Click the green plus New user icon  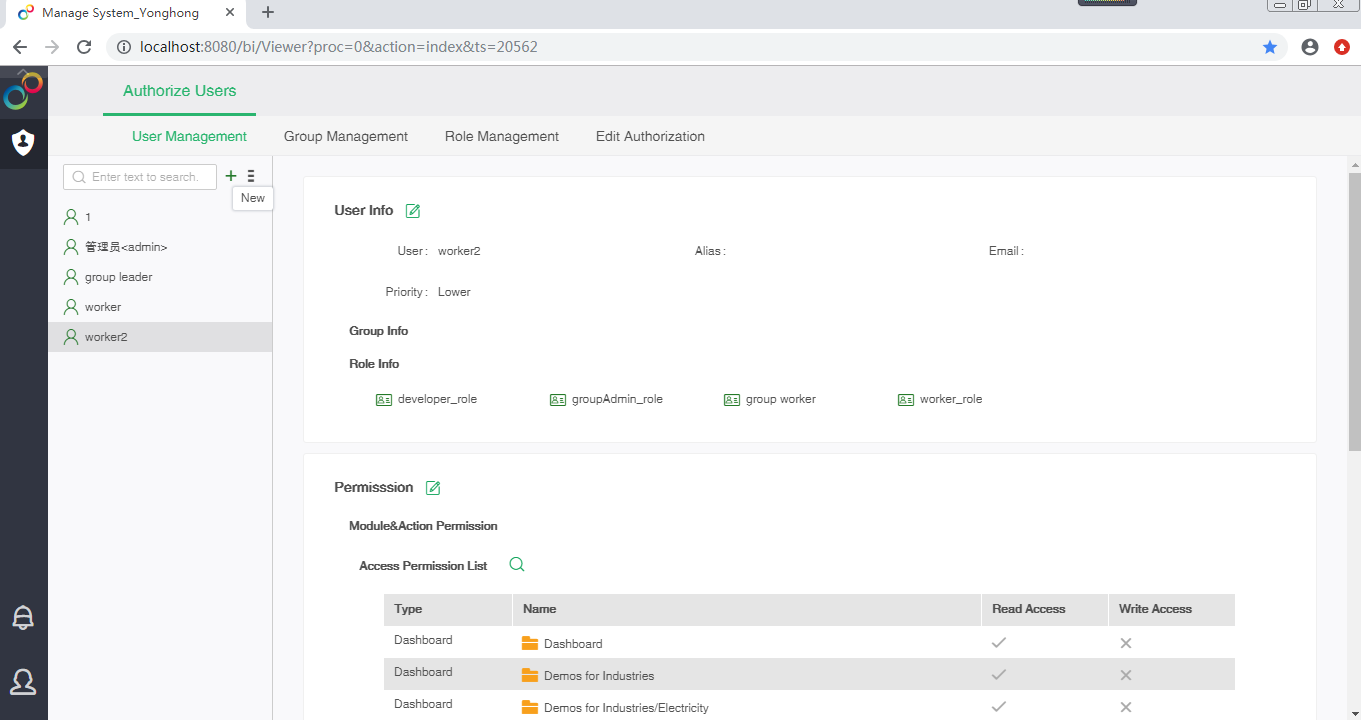(x=231, y=176)
